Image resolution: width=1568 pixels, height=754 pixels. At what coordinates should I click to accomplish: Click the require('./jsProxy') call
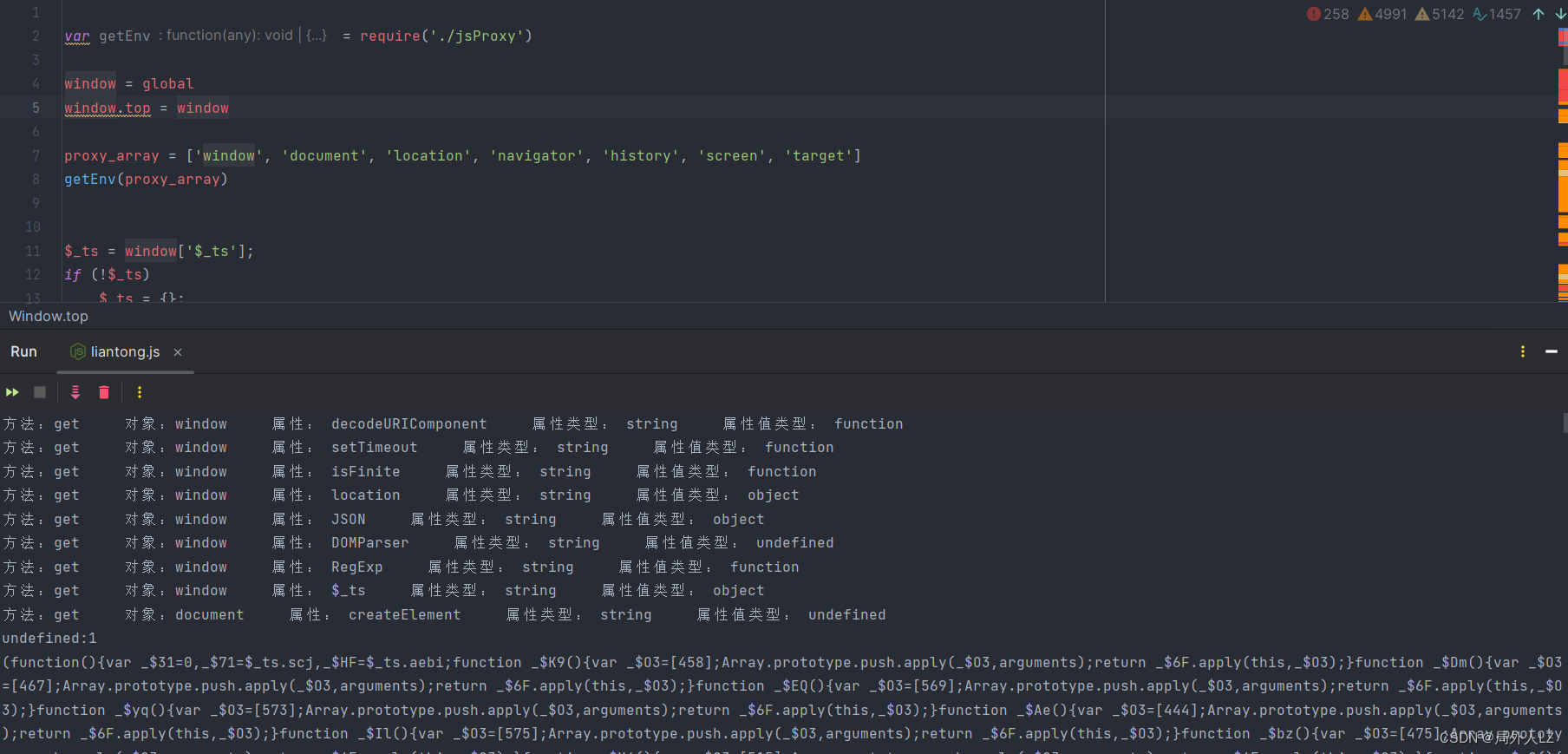[x=446, y=36]
